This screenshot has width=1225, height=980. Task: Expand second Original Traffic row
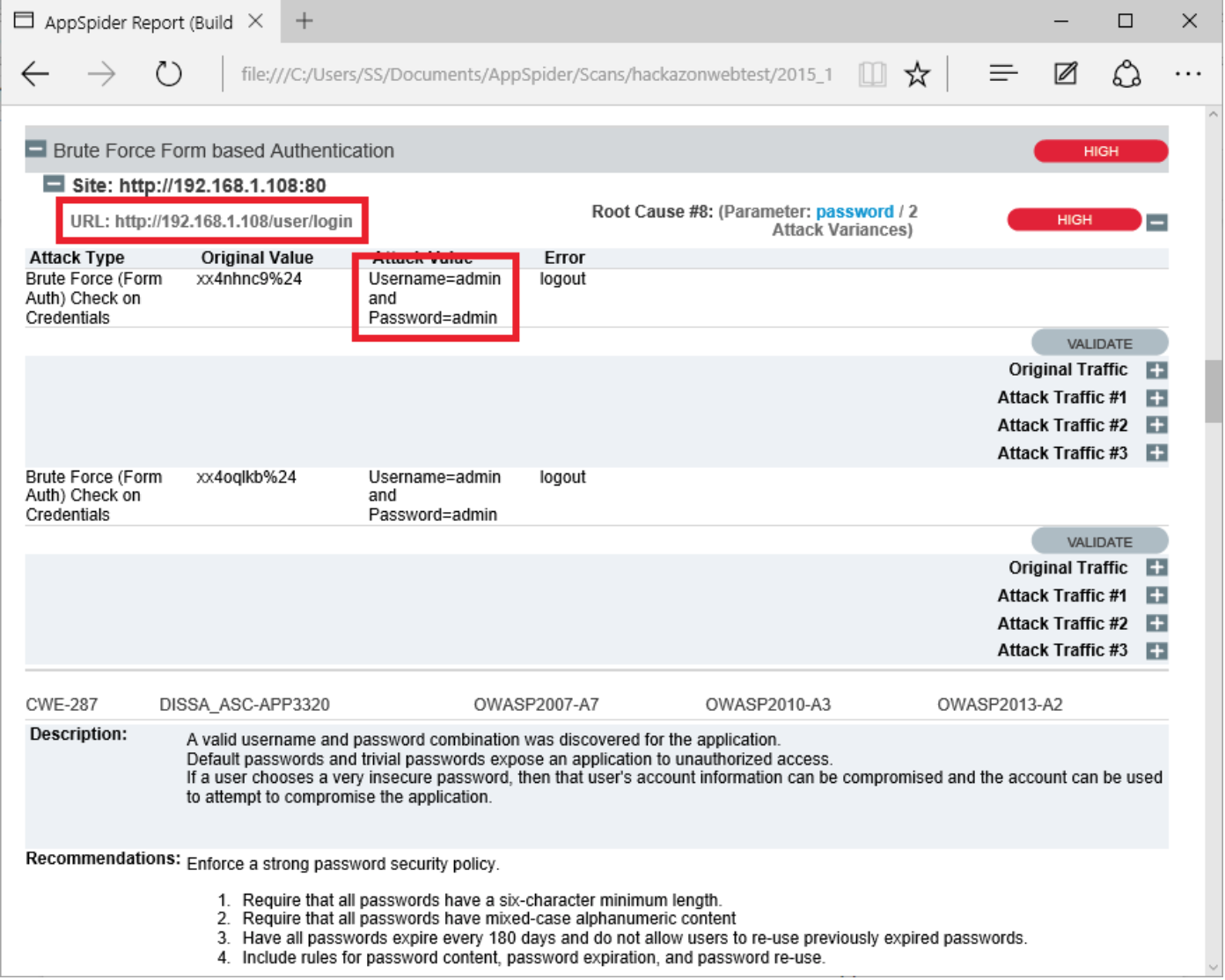[1157, 567]
